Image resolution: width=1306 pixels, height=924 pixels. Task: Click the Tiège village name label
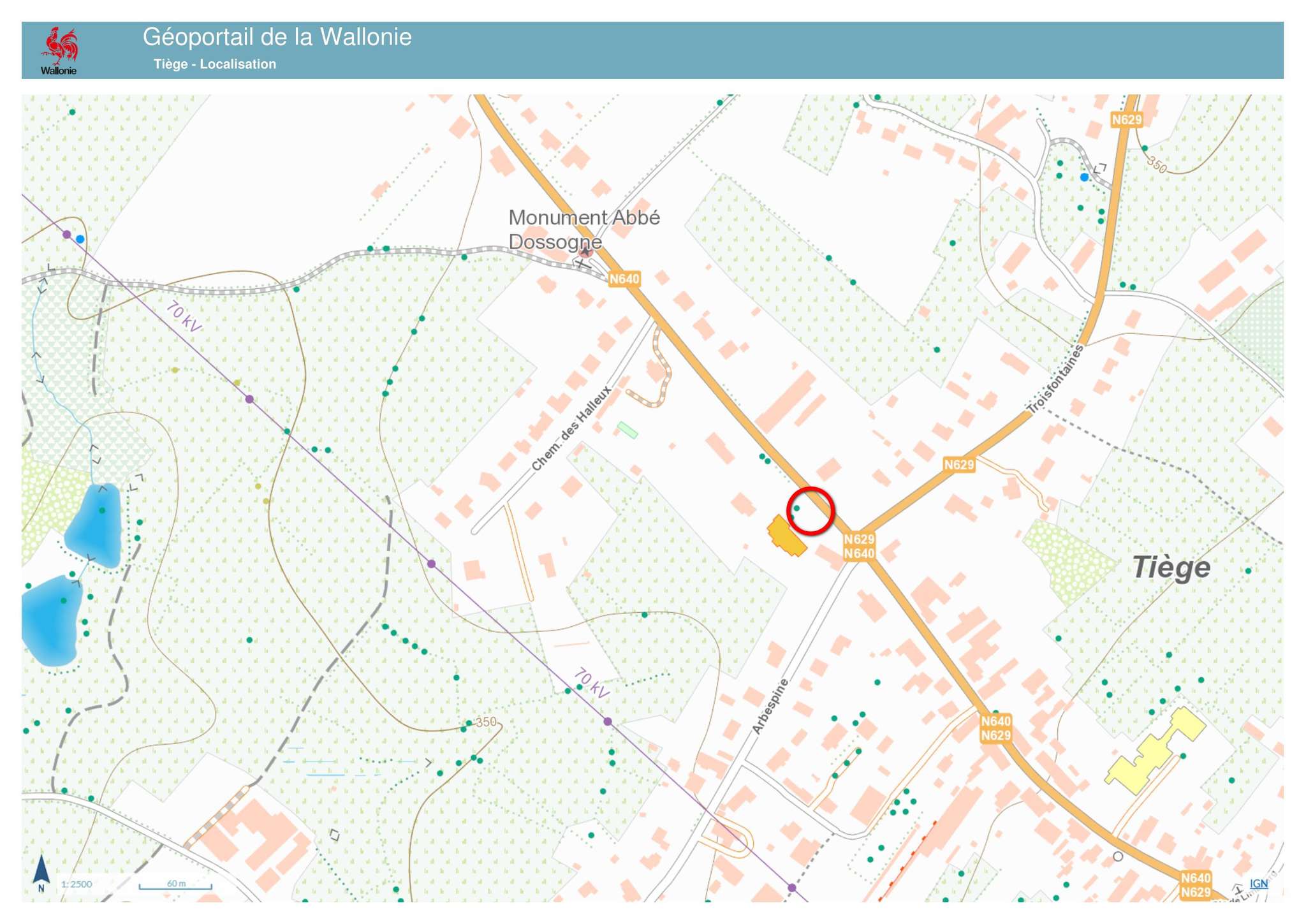click(1171, 568)
